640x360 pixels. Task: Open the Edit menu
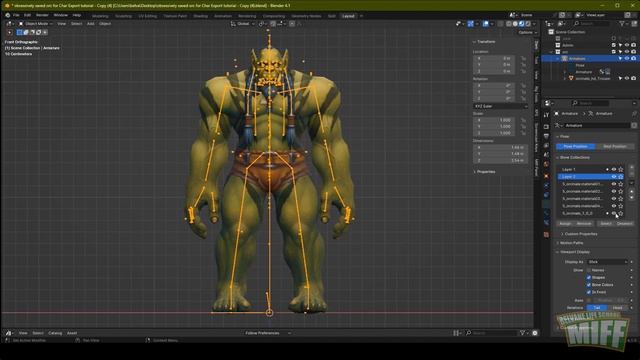point(27,16)
